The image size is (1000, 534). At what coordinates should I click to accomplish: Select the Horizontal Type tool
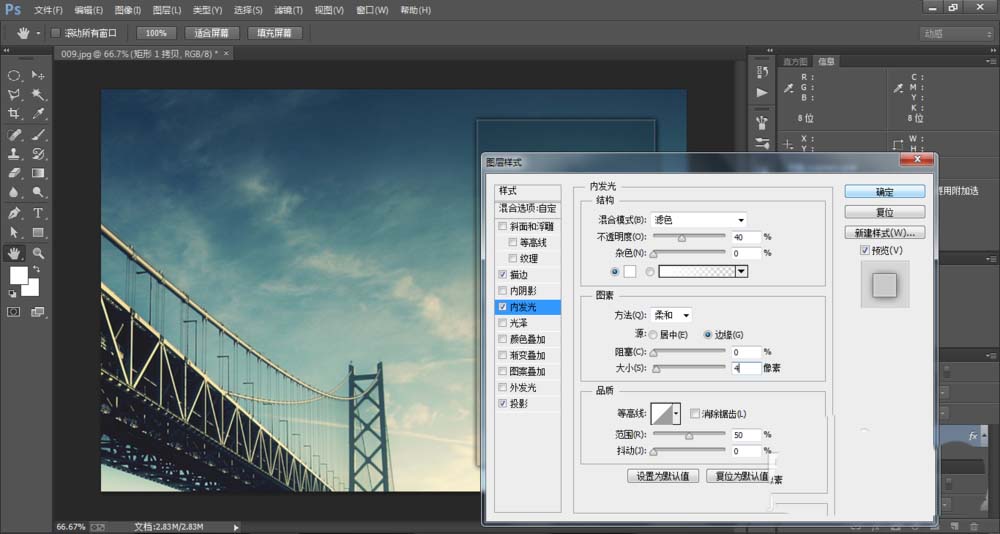pos(38,213)
